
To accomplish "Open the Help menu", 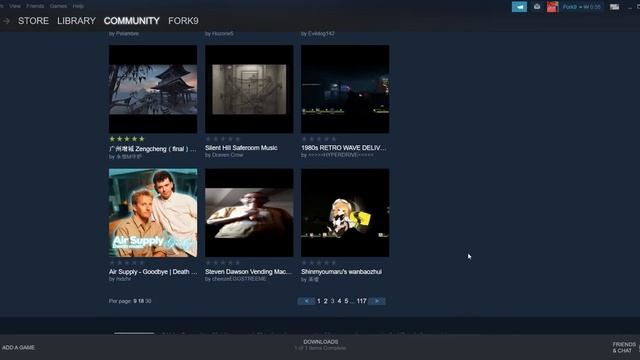I will [x=78, y=6].
